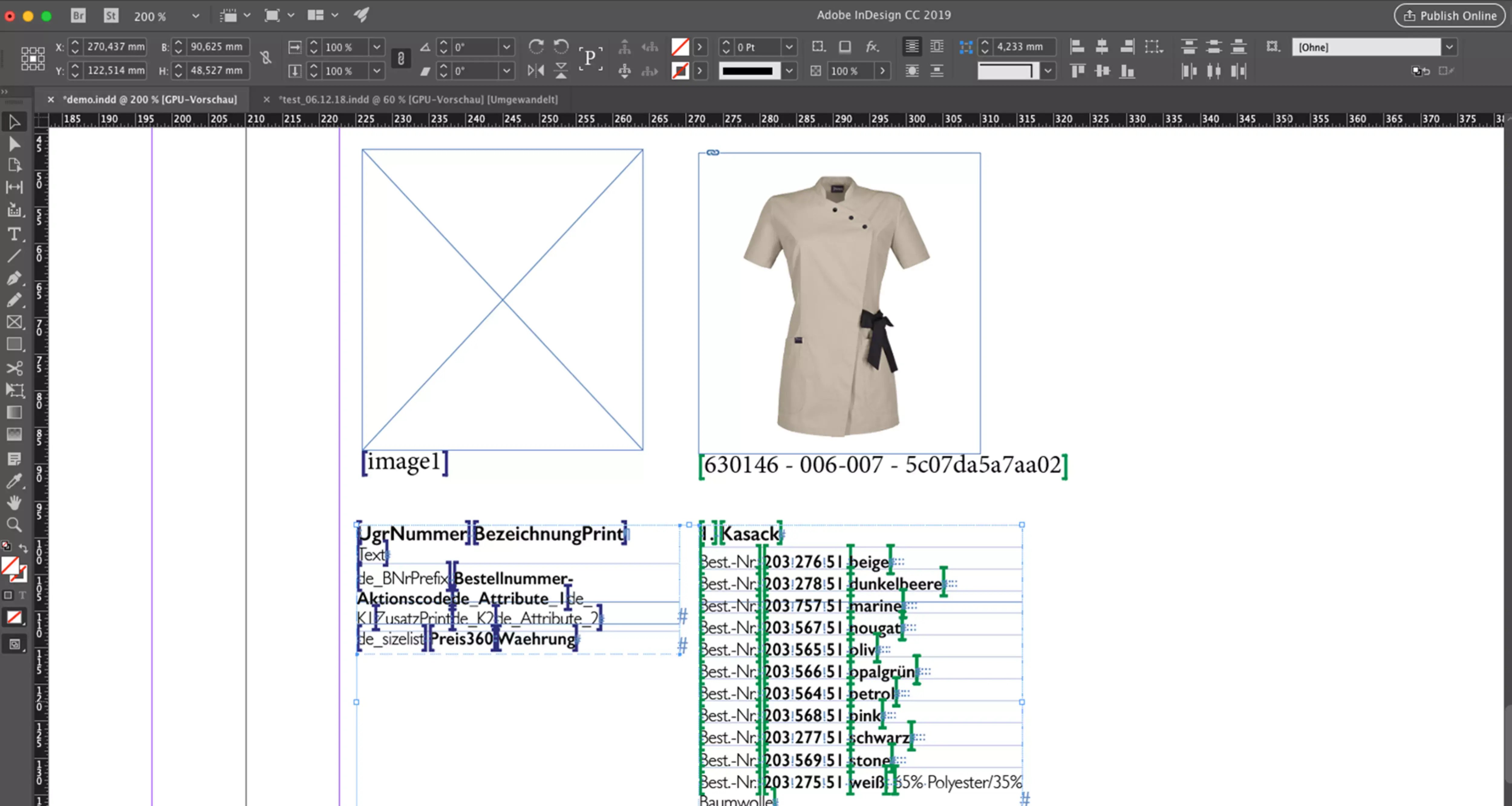The image size is (1512, 806).
Task: Select the Rectangle Frame tool
Action: pyautogui.click(x=15, y=322)
